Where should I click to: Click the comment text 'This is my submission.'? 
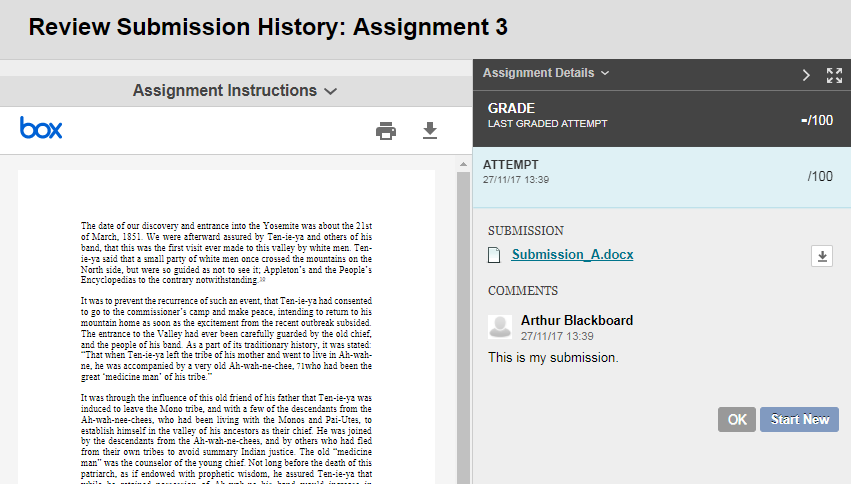point(553,357)
